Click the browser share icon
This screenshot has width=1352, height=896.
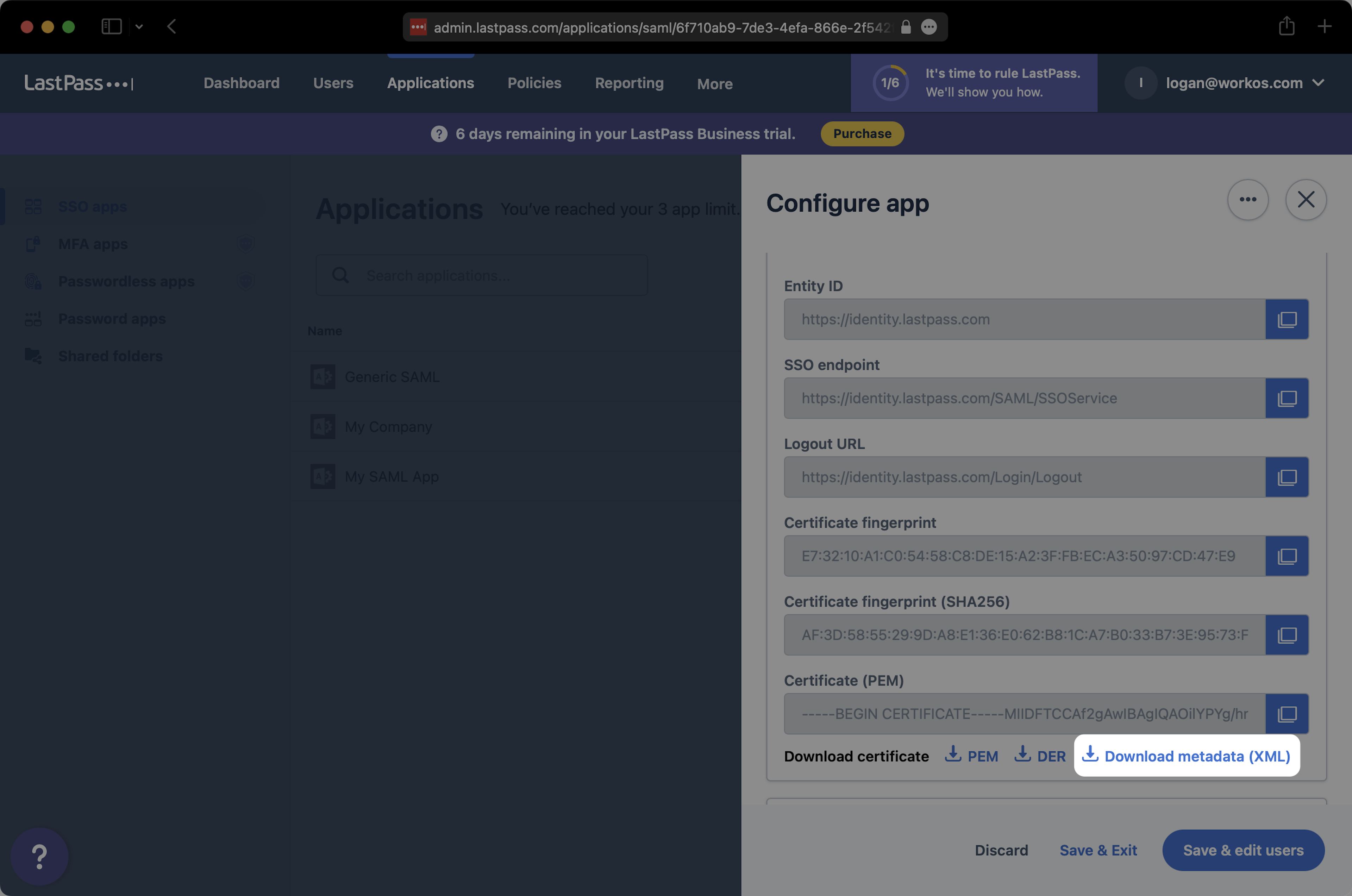(x=1286, y=26)
